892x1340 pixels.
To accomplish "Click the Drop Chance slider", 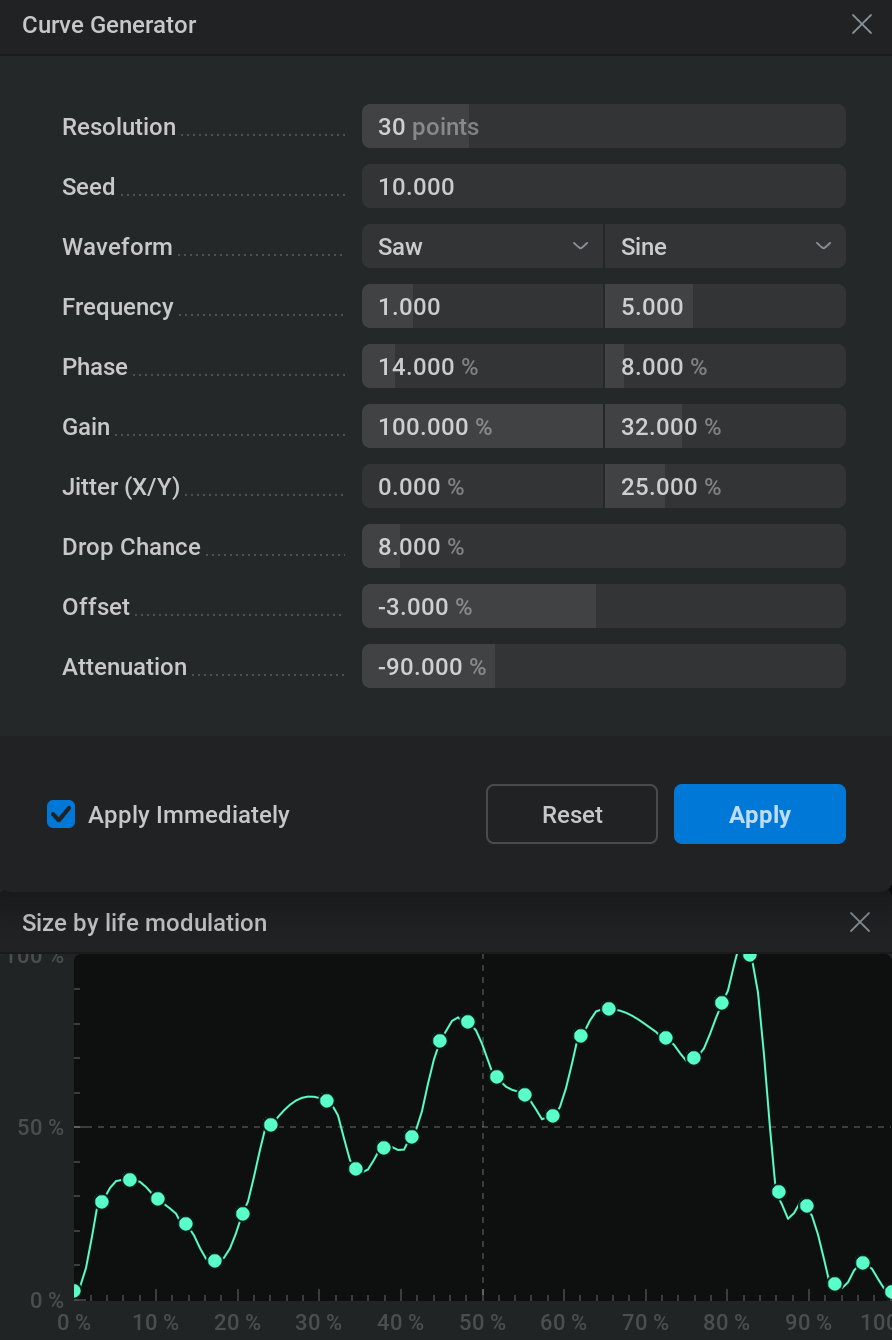I will [603, 547].
